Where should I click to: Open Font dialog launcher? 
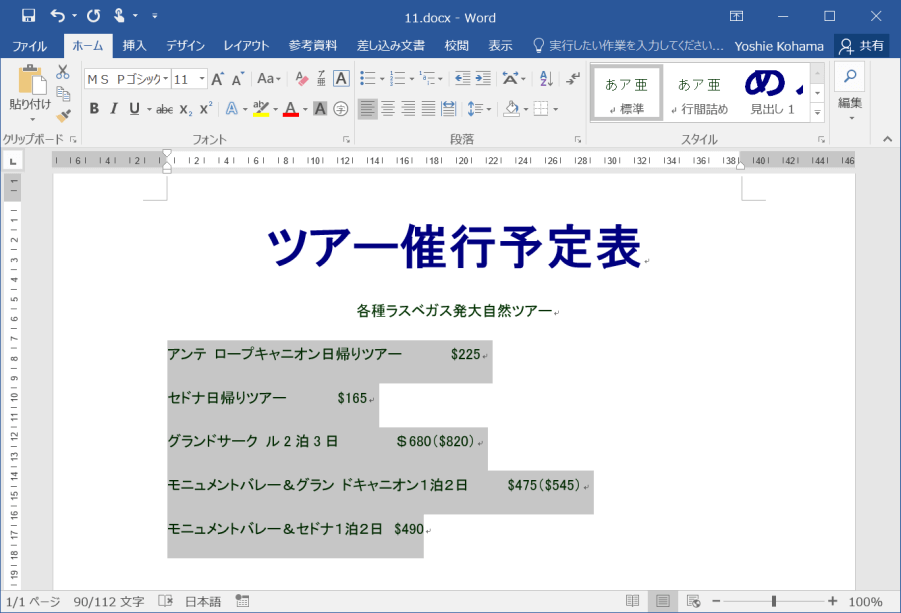(346, 140)
